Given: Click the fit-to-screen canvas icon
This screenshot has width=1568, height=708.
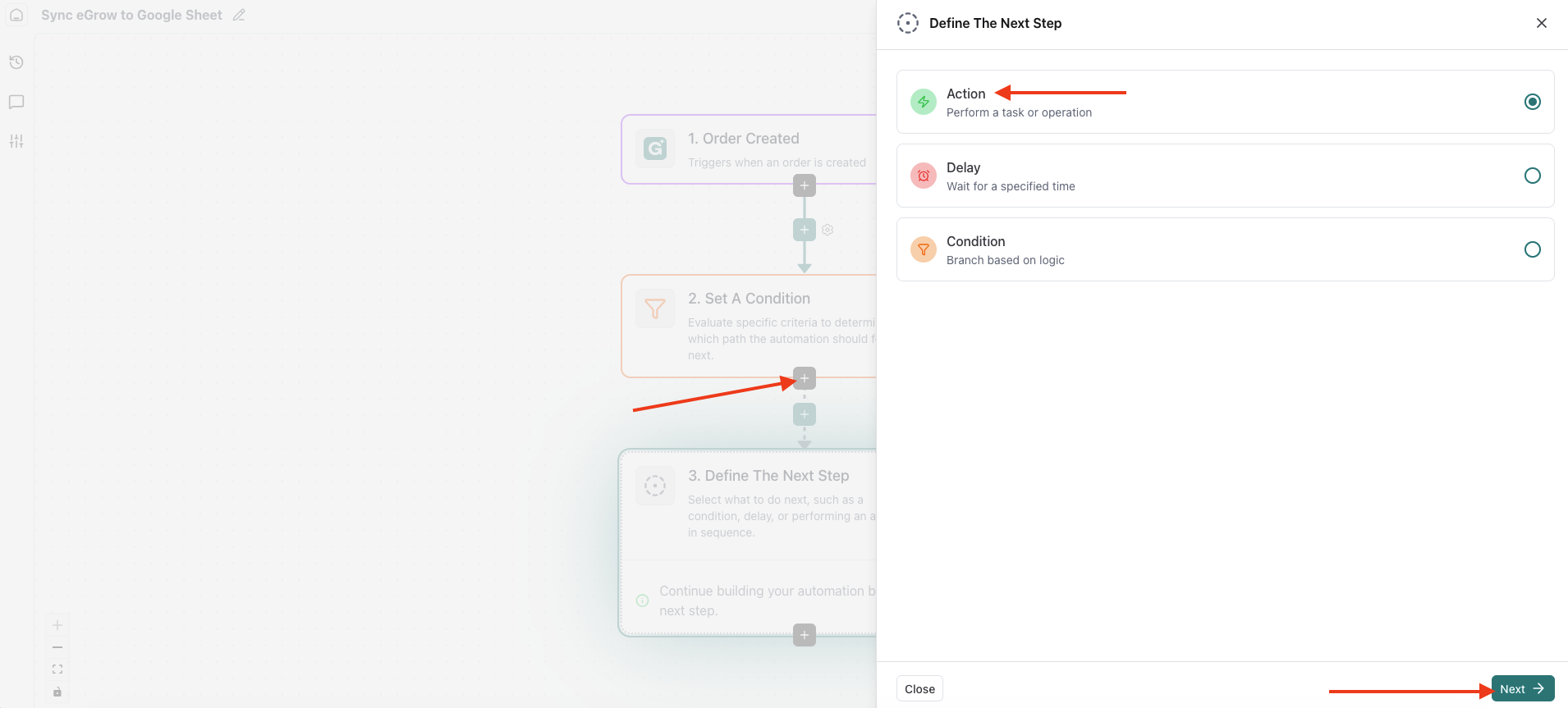Looking at the screenshot, I should pos(57,669).
